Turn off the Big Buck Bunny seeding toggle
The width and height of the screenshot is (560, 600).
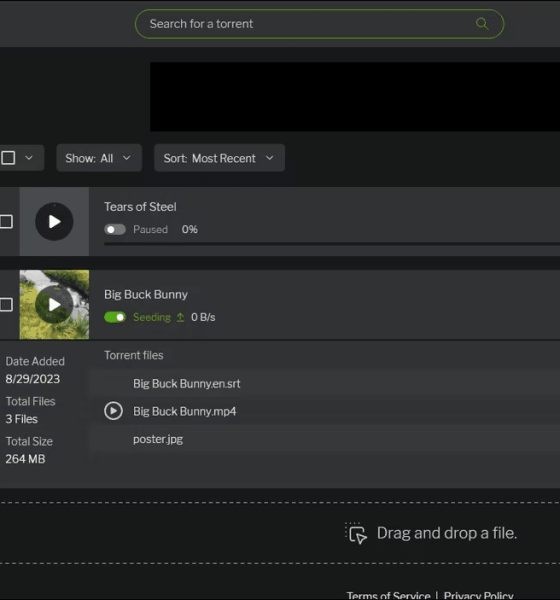click(115, 317)
